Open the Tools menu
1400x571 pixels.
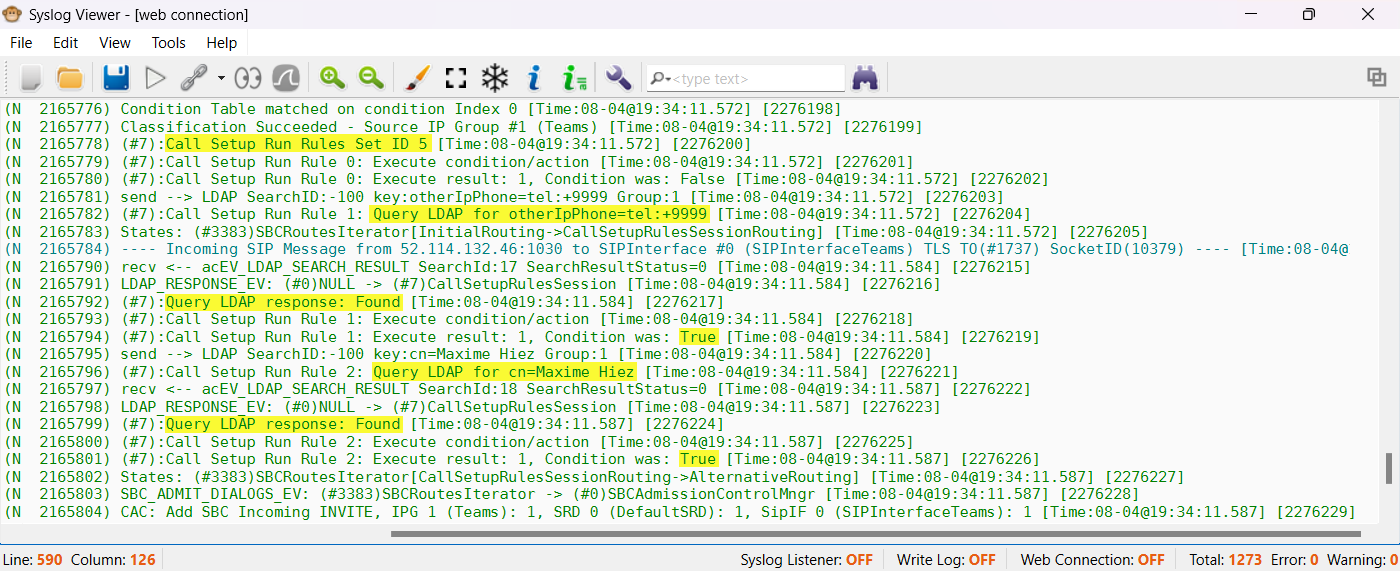tap(168, 43)
